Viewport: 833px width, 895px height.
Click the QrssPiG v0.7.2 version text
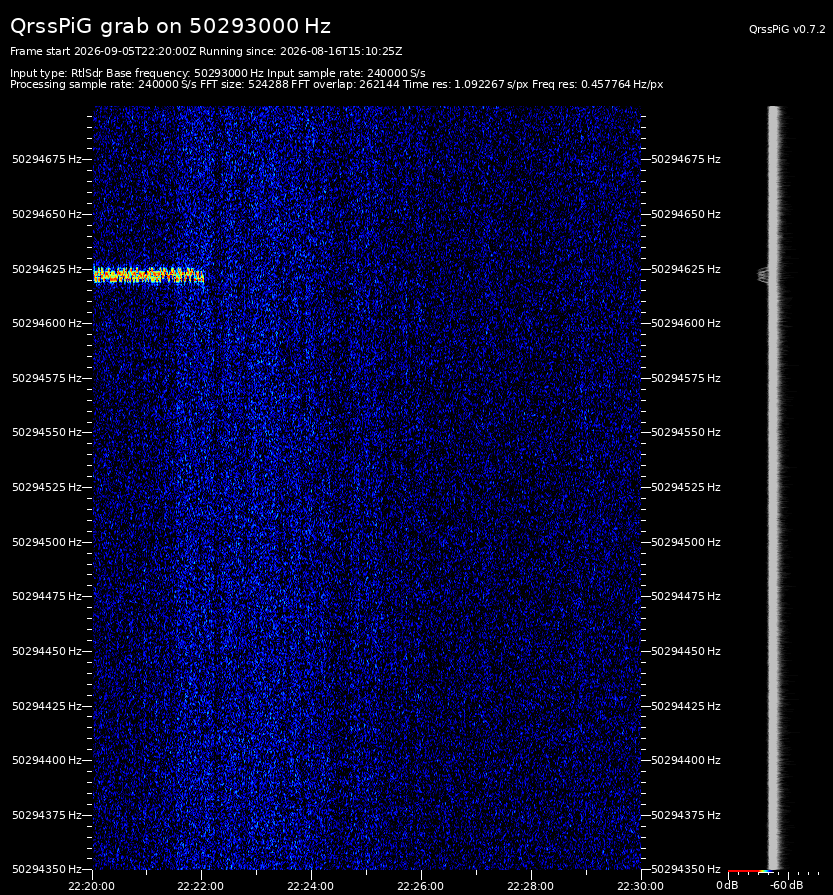[787, 29]
